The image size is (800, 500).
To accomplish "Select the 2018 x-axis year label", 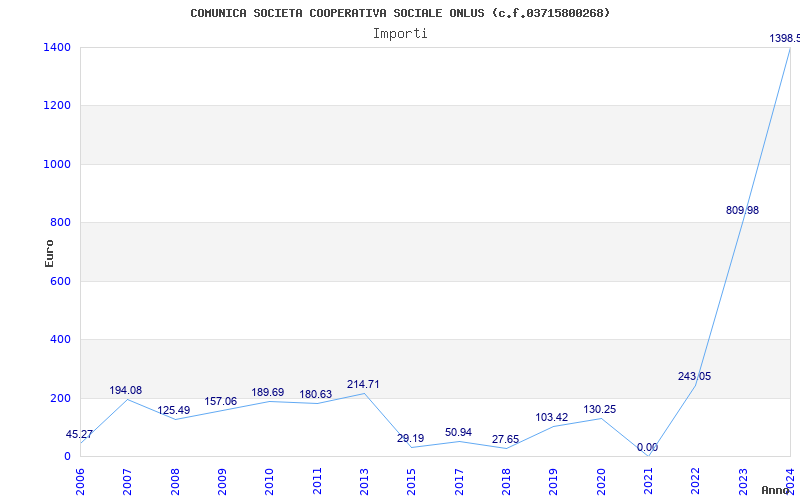I will [506, 481].
